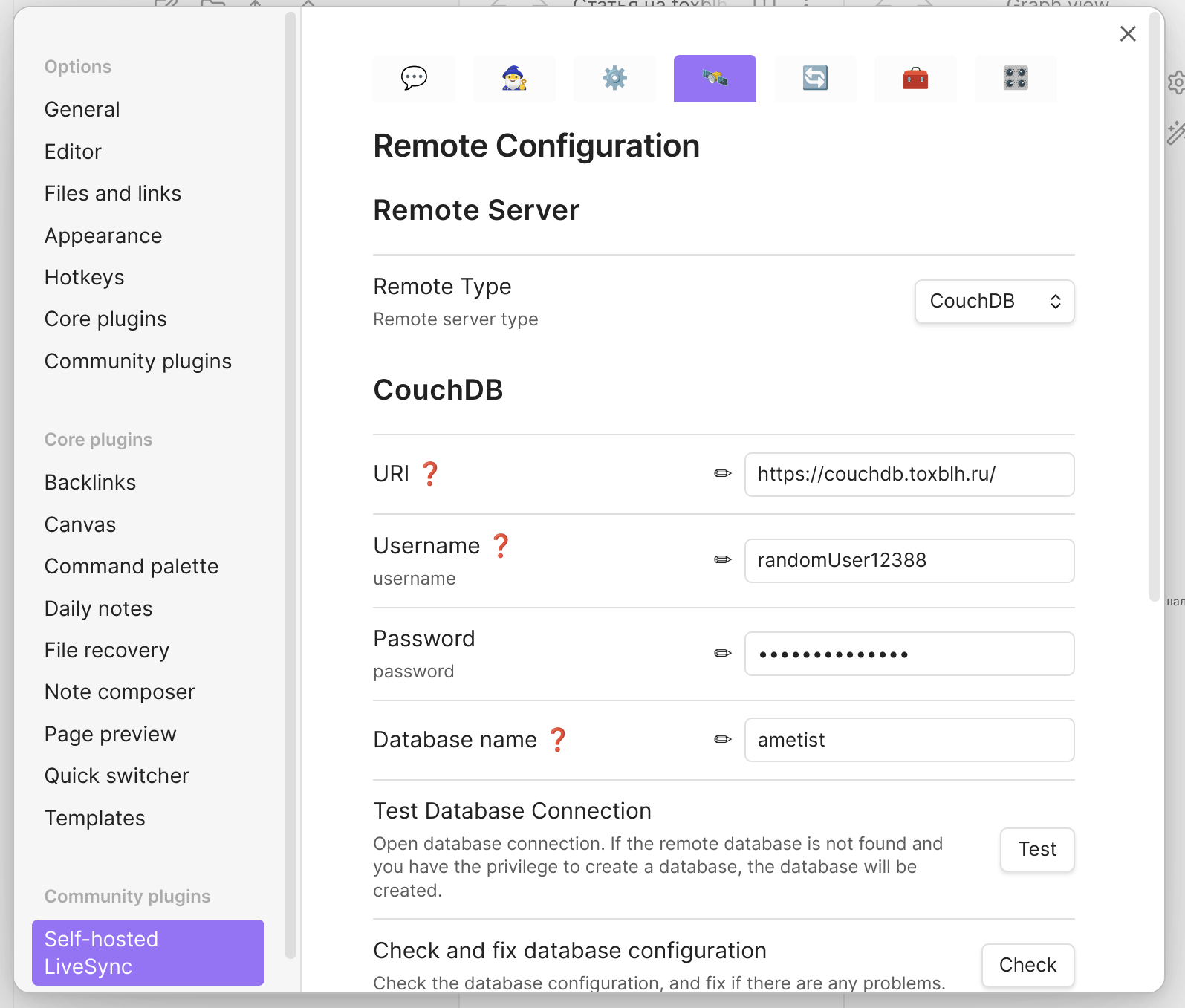Click the settings content vertical scrollbar
1185x1008 pixels.
pyautogui.click(x=1154, y=306)
